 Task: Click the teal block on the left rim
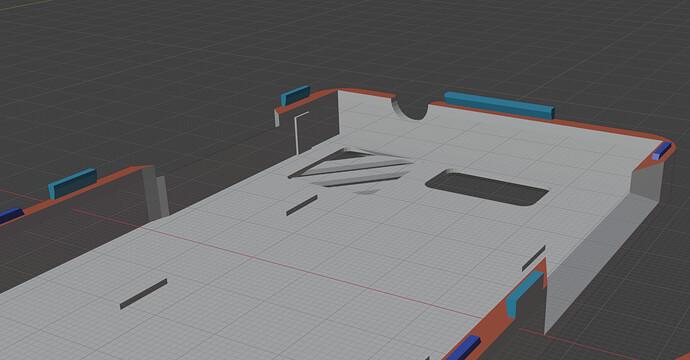pos(73,184)
